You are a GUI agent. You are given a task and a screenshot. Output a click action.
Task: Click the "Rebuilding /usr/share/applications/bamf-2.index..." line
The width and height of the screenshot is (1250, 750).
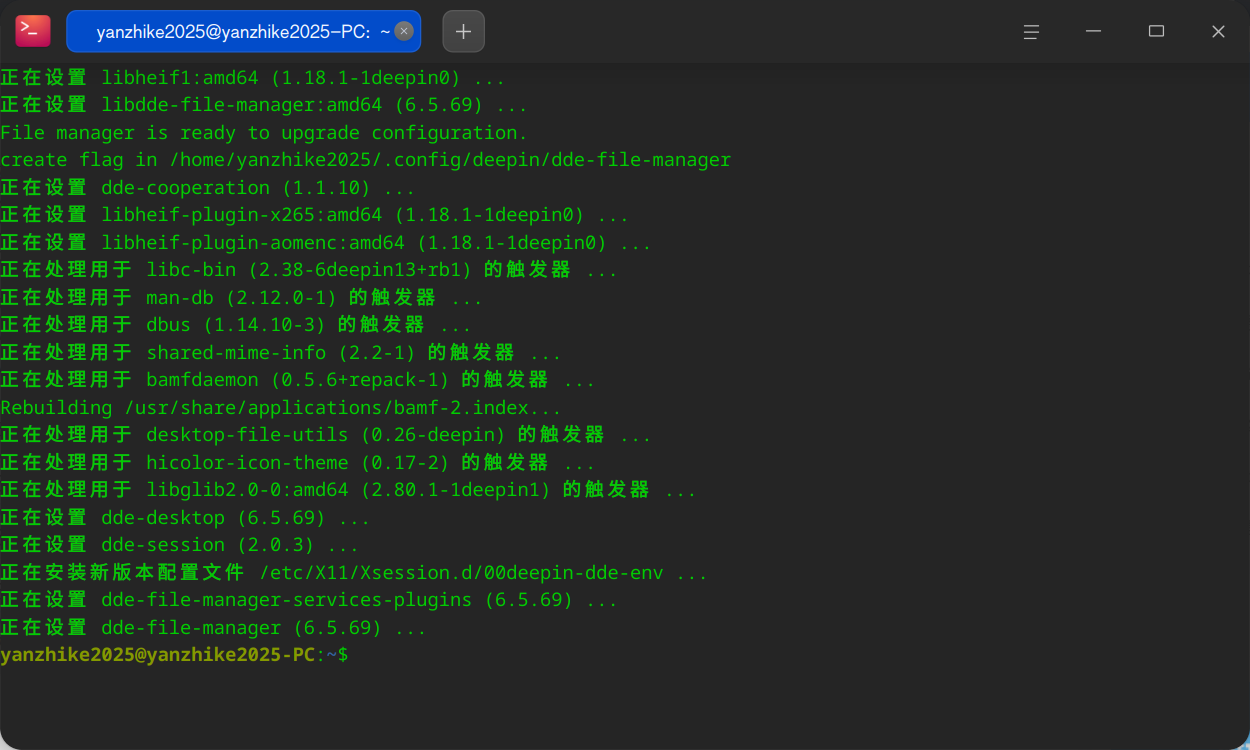click(x=281, y=408)
